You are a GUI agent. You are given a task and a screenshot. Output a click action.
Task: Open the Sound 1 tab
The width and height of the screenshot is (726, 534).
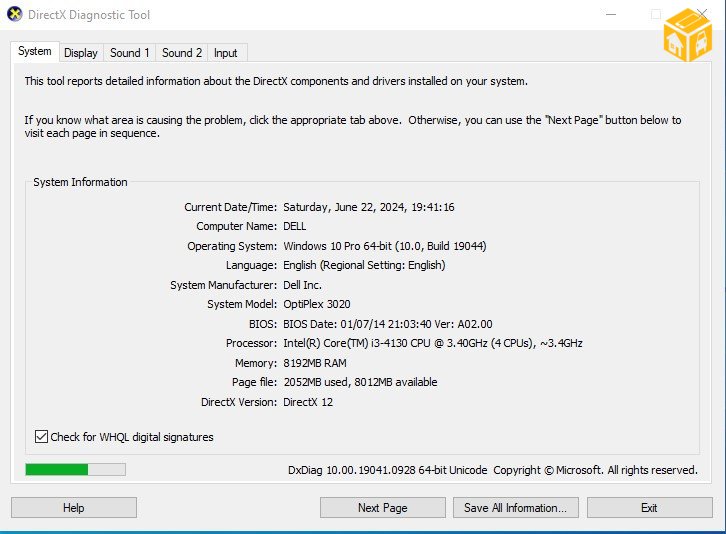[130, 53]
